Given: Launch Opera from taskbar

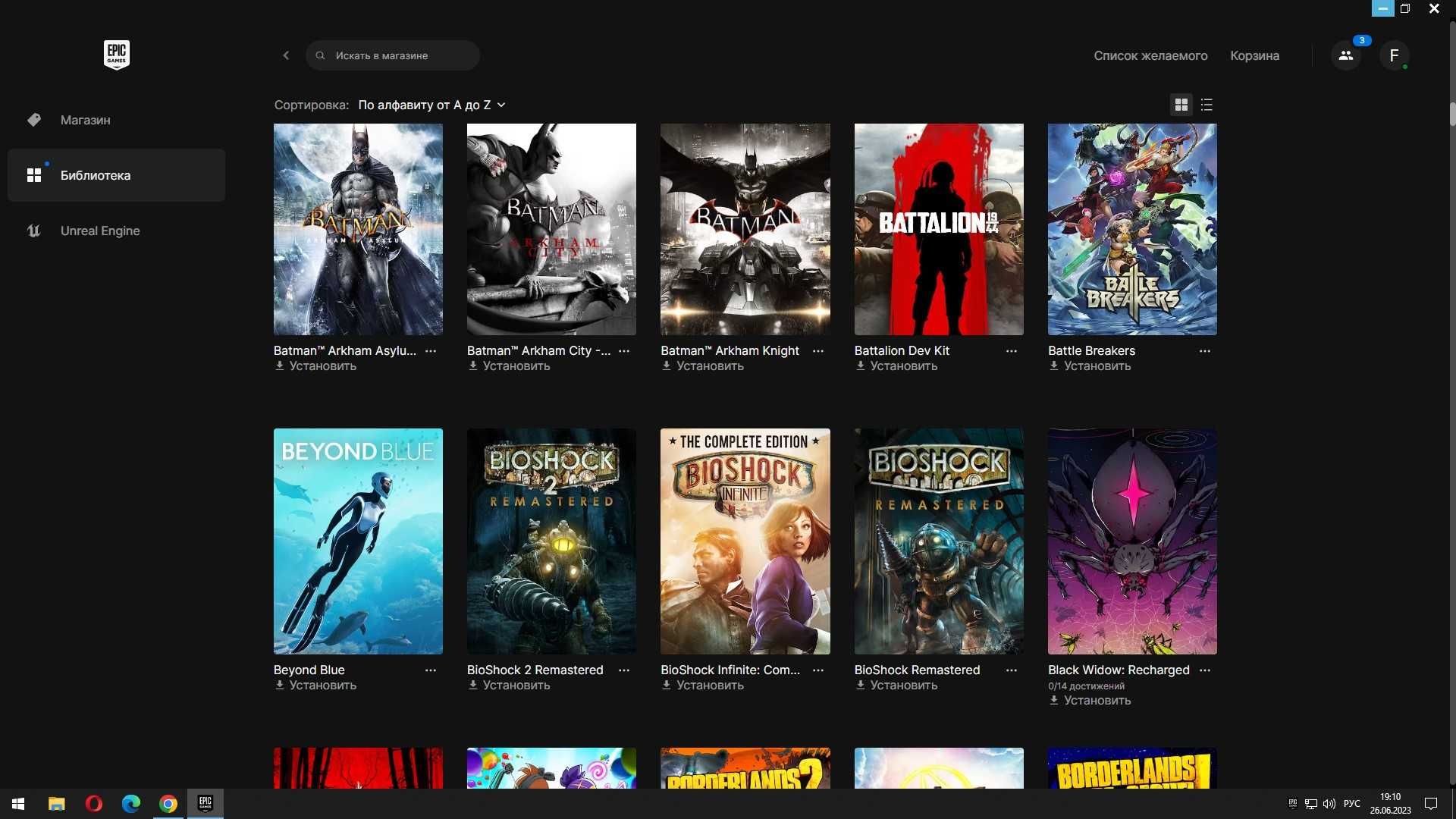Looking at the screenshot, I should (93, 804).
